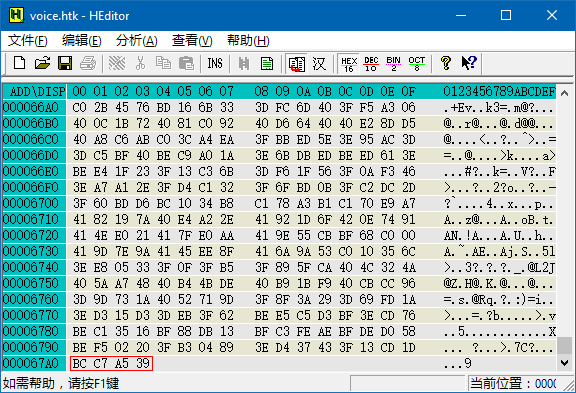This screenshot has width=576, height=393.
Task: Click the New file icon
Action: pos(19,63)
